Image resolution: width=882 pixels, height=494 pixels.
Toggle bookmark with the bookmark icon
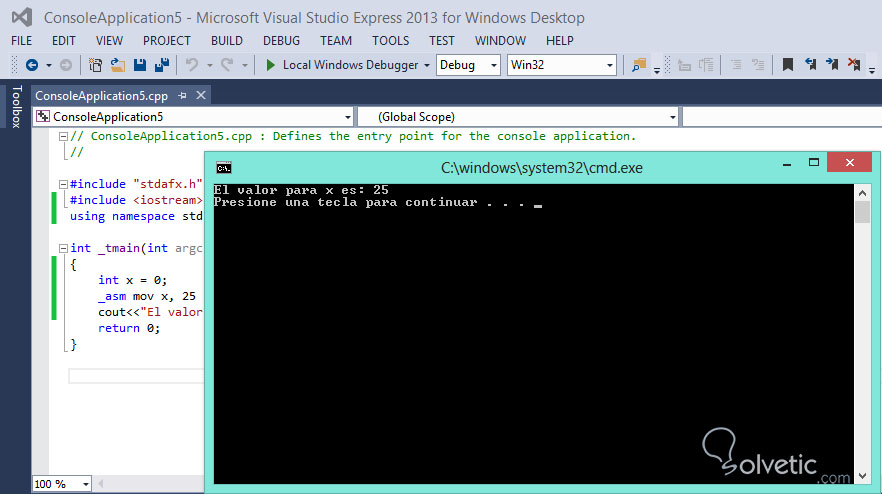(788, 65)
